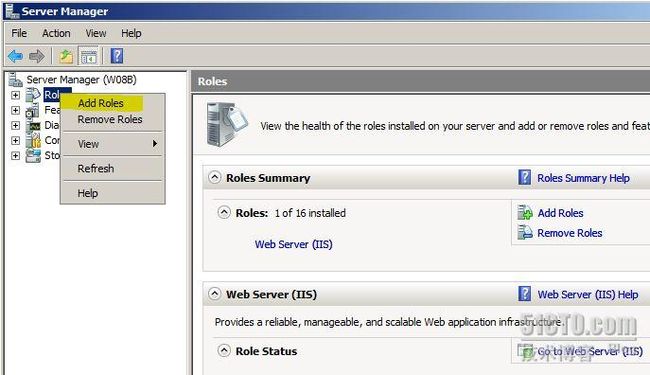Viewport: 650px width, 375px height.
Task: Click the '1 of 16 installed' text
Action: coord(310,213)
